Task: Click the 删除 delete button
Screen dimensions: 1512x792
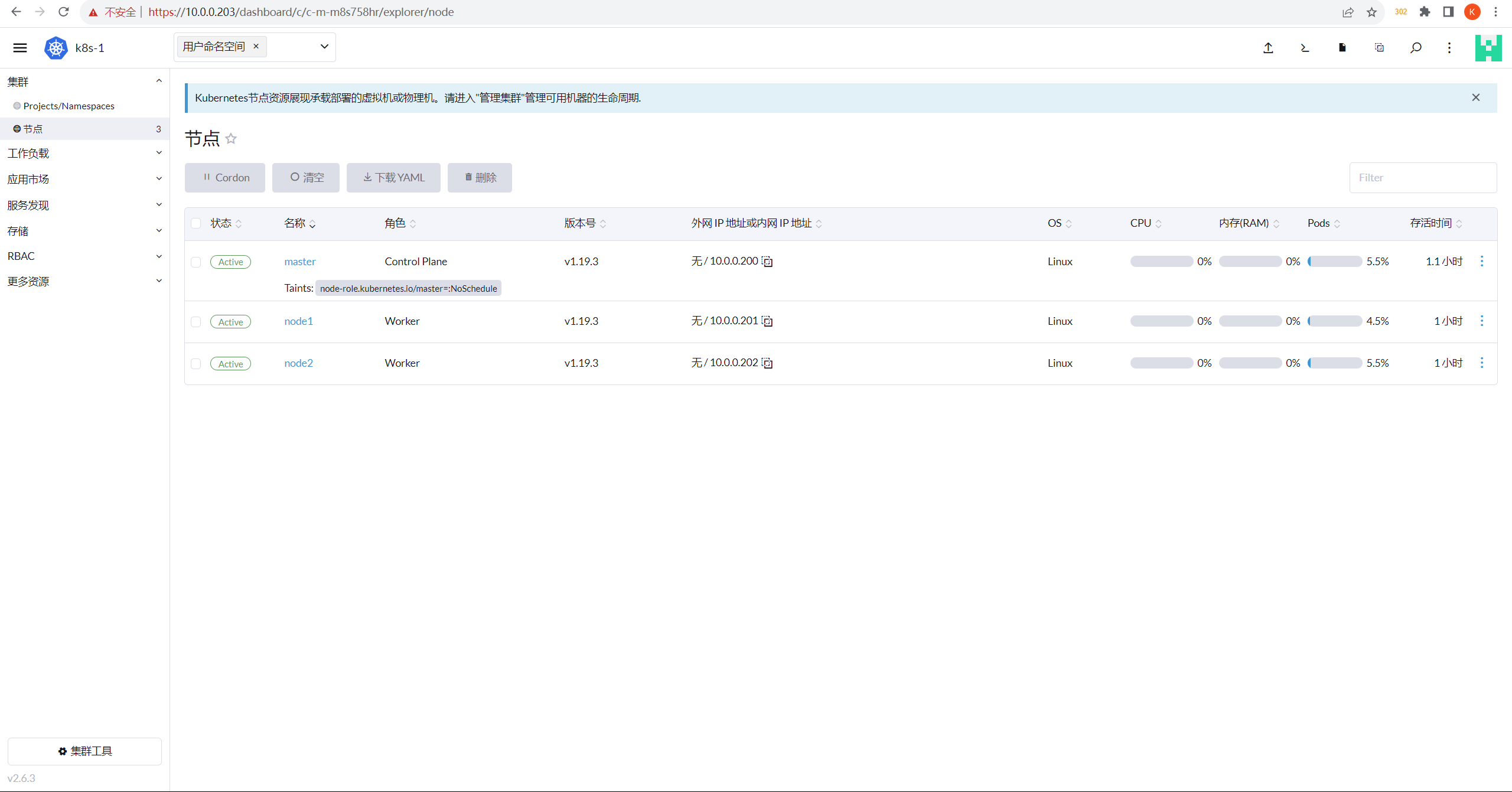Action: tap(480, 178)
